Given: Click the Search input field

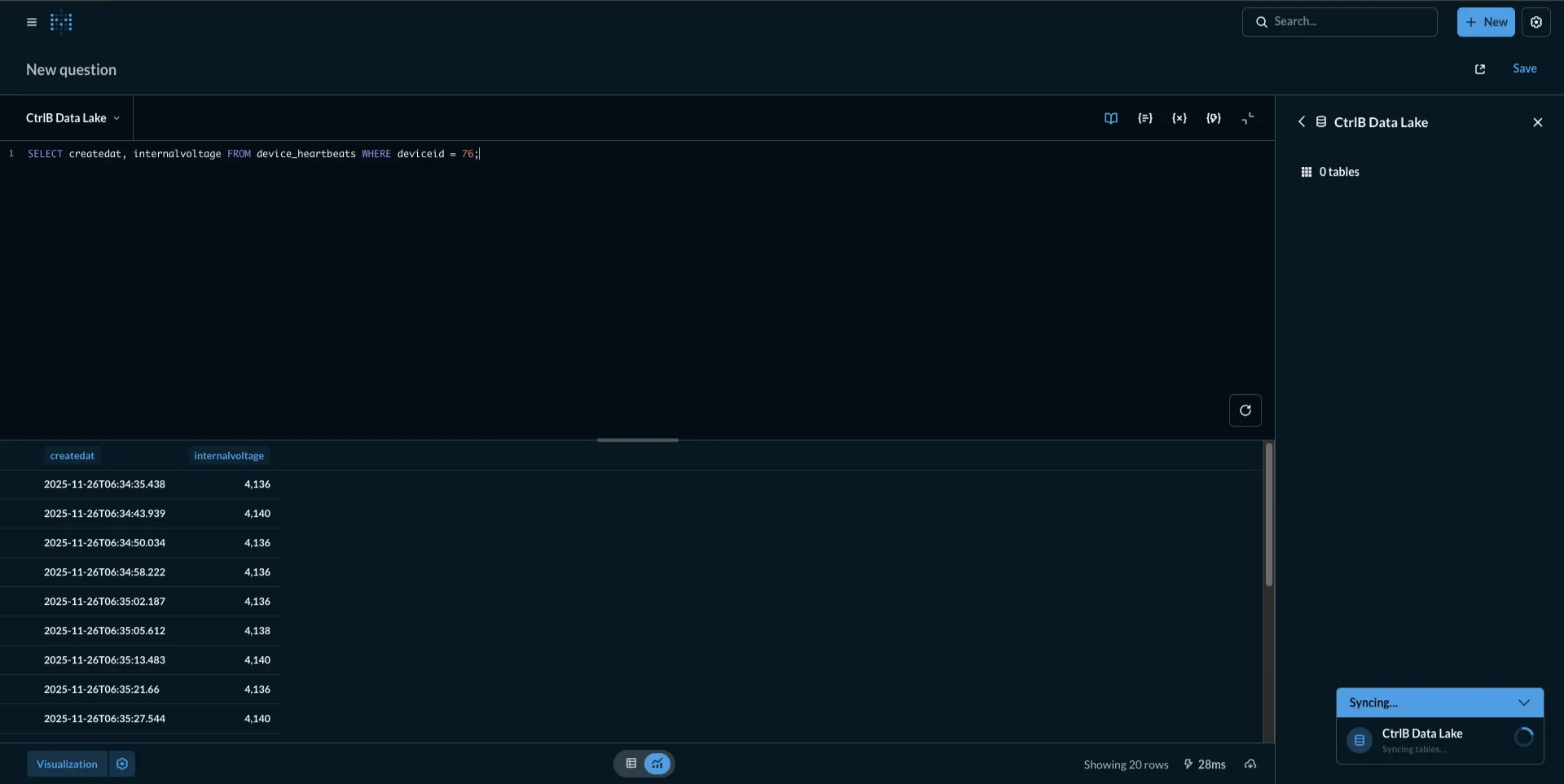Looking at the screenshot, I should (x=1340, y=22).
